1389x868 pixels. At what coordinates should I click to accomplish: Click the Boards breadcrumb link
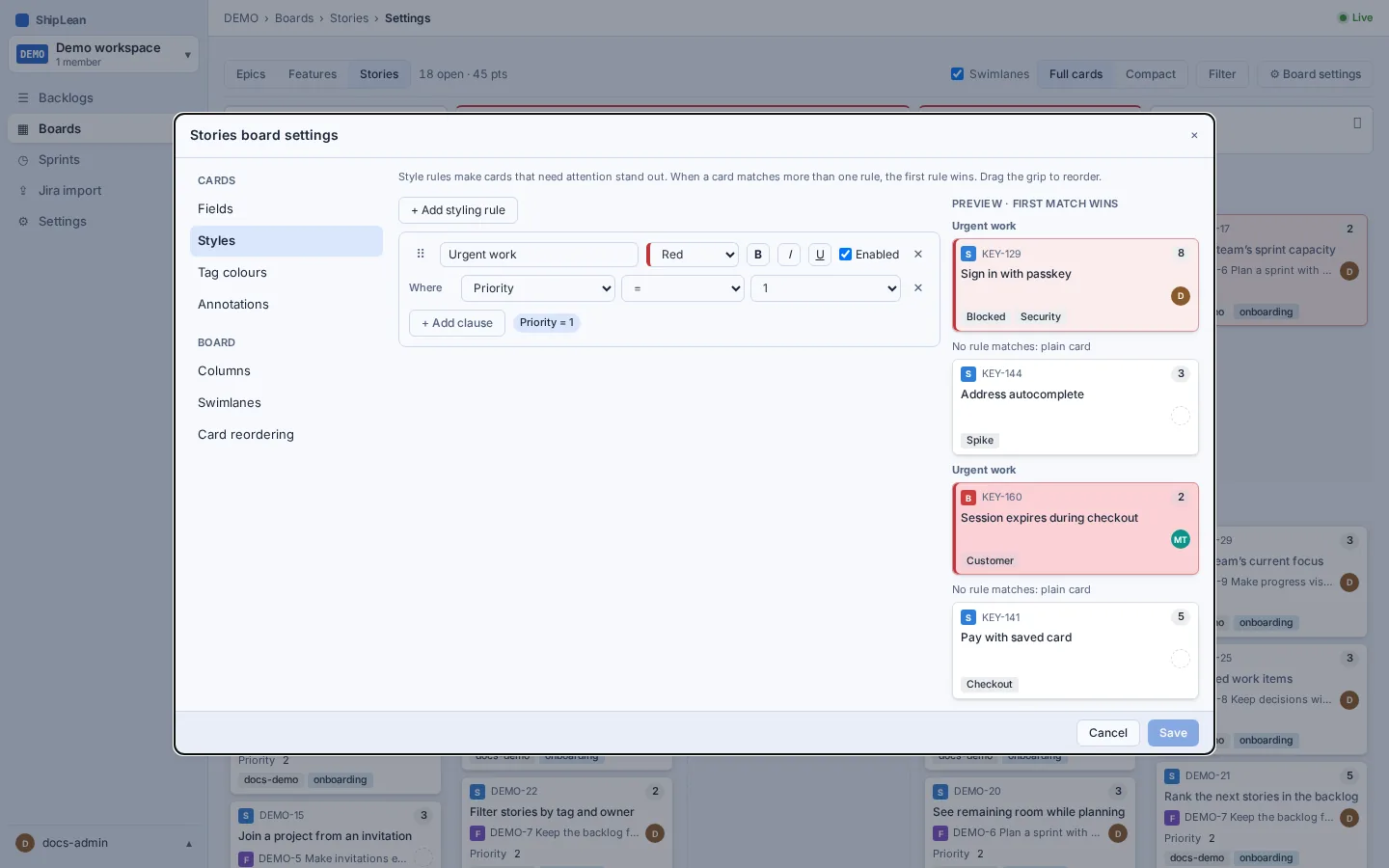[294, 18]
